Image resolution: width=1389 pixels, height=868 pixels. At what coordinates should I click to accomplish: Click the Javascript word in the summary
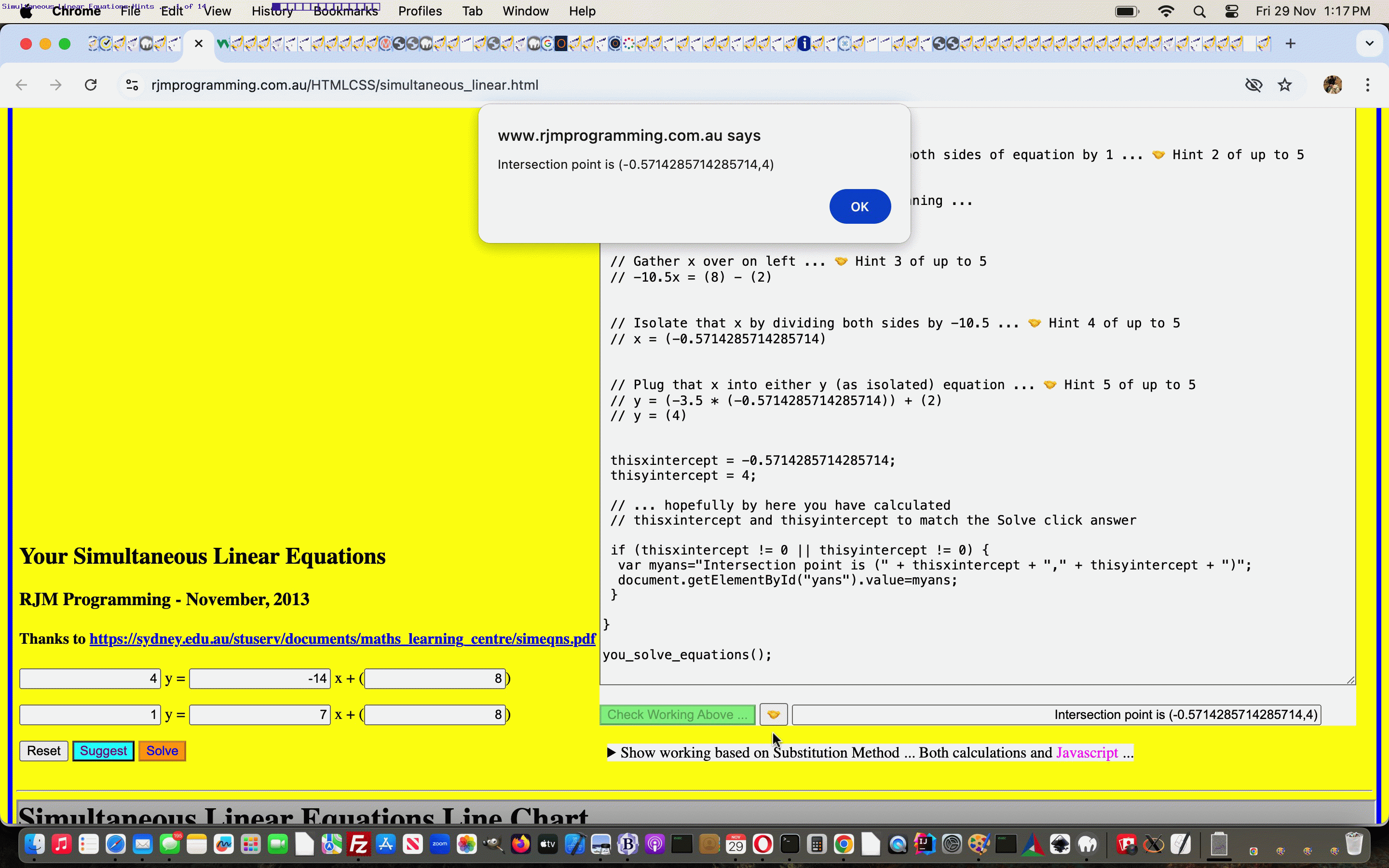pos(1087,753)
